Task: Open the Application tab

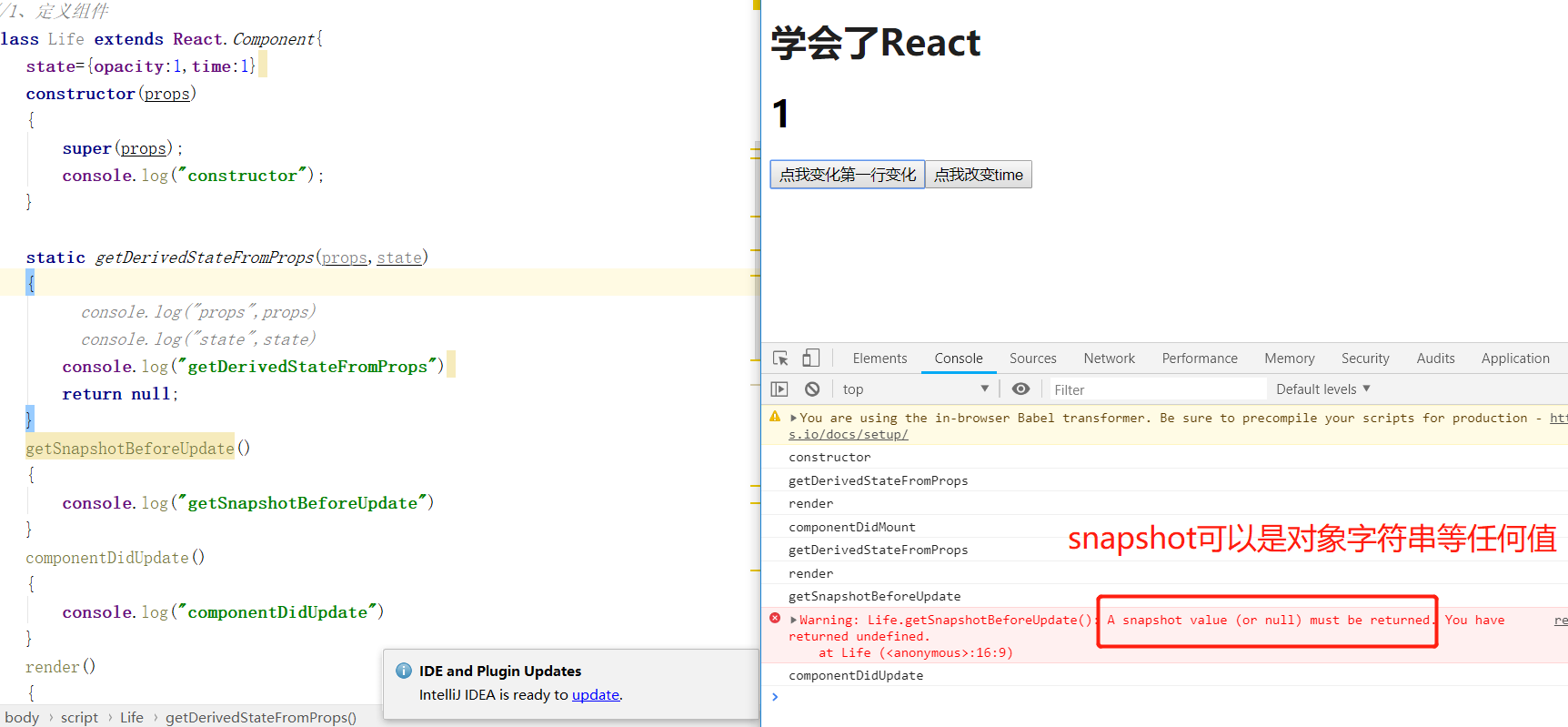Action: point(1515,358)
